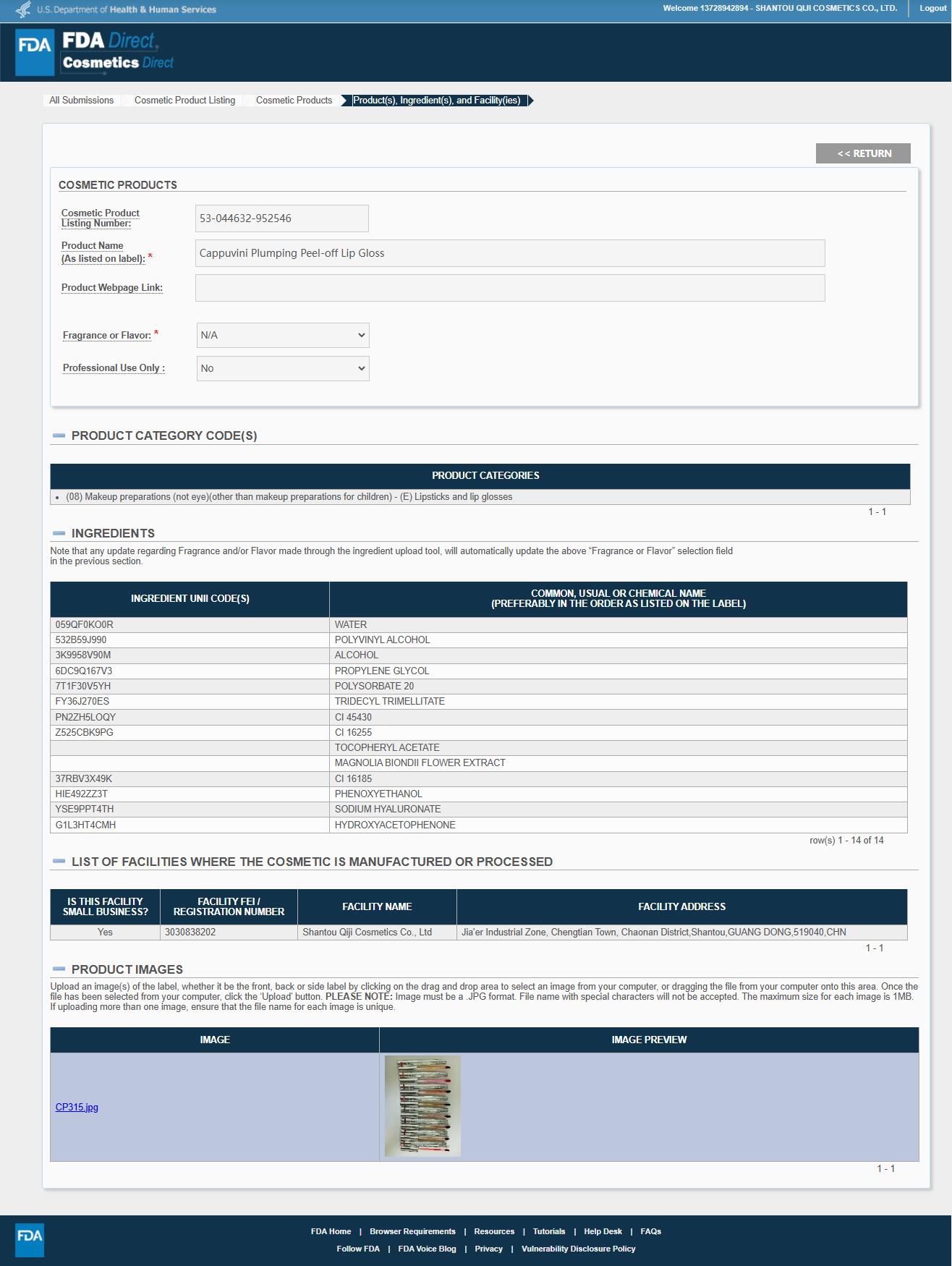Open the Fragrance or Flavor dropdown

[283, 336]
